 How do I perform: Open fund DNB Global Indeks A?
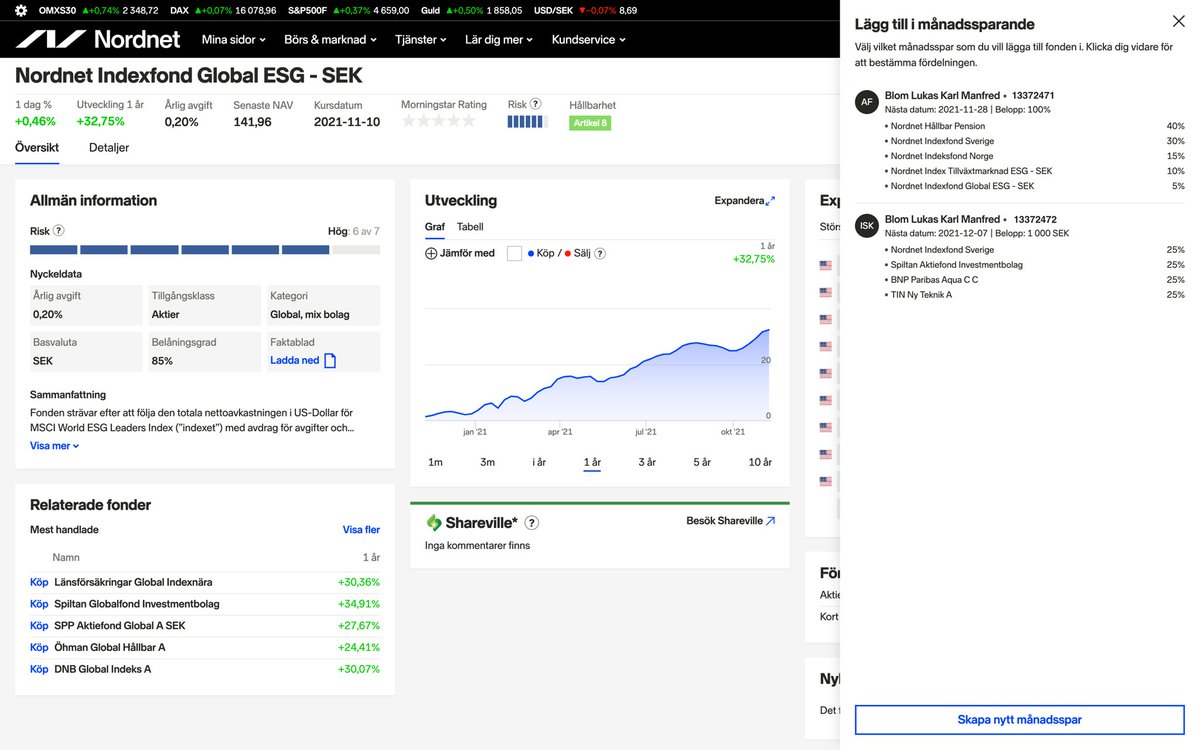coord(103,669)
